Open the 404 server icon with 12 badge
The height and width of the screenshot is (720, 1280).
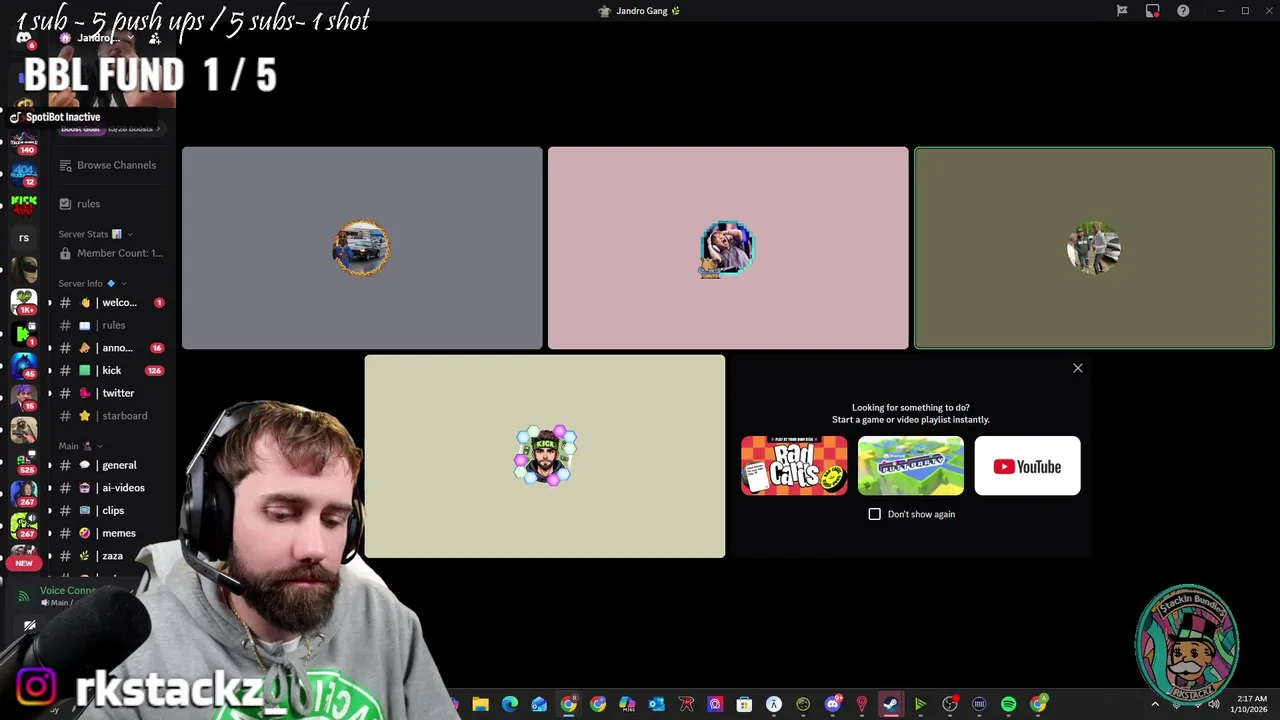[x=24, y=173]
